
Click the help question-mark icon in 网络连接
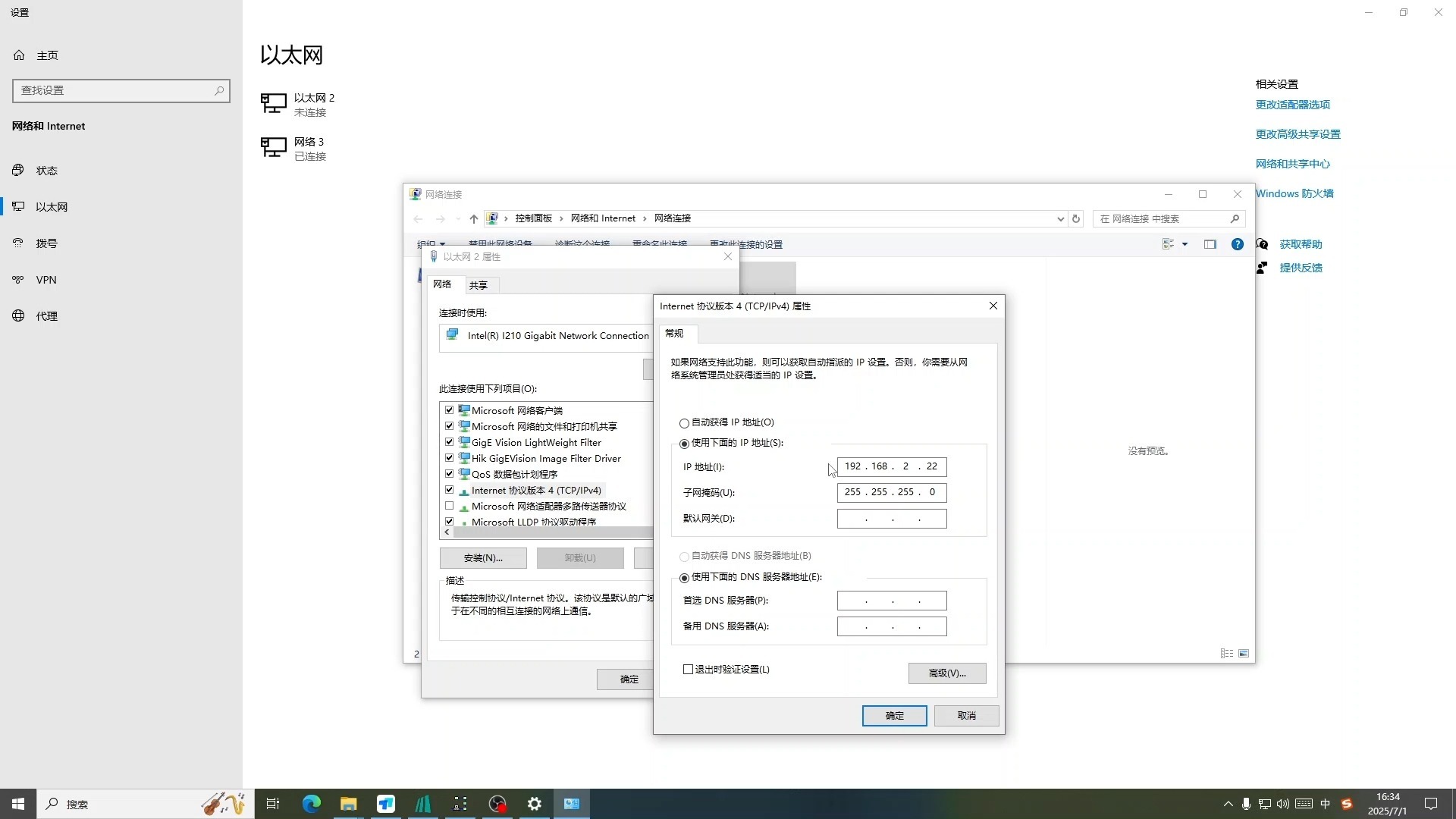click(x=1238, y=243)
